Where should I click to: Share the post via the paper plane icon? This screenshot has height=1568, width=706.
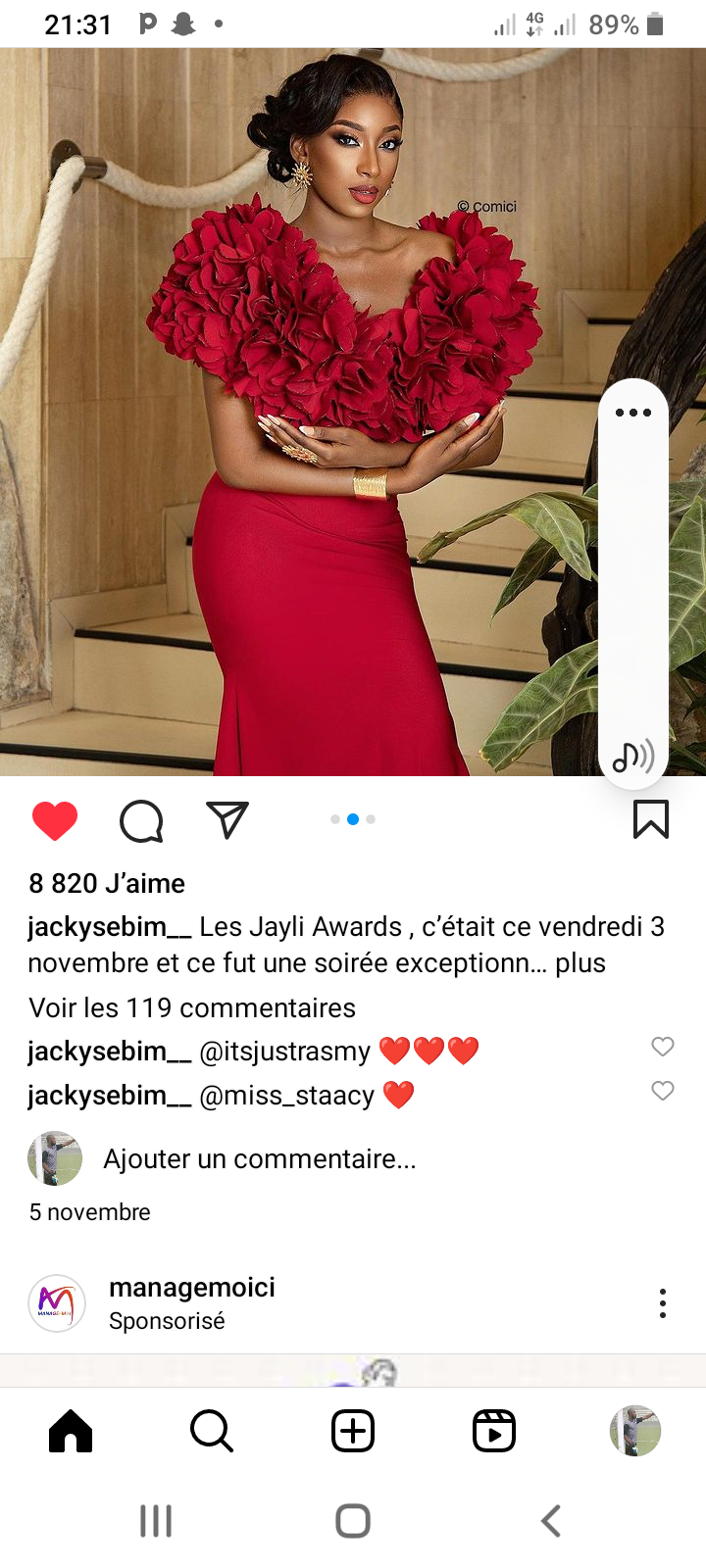(x=227, y=820)
